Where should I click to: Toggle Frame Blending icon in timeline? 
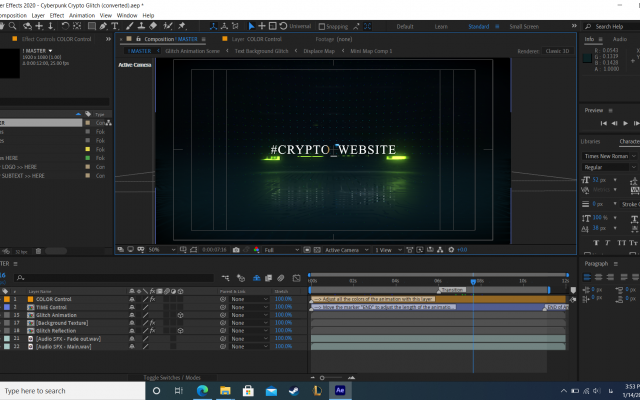(268, 278)
